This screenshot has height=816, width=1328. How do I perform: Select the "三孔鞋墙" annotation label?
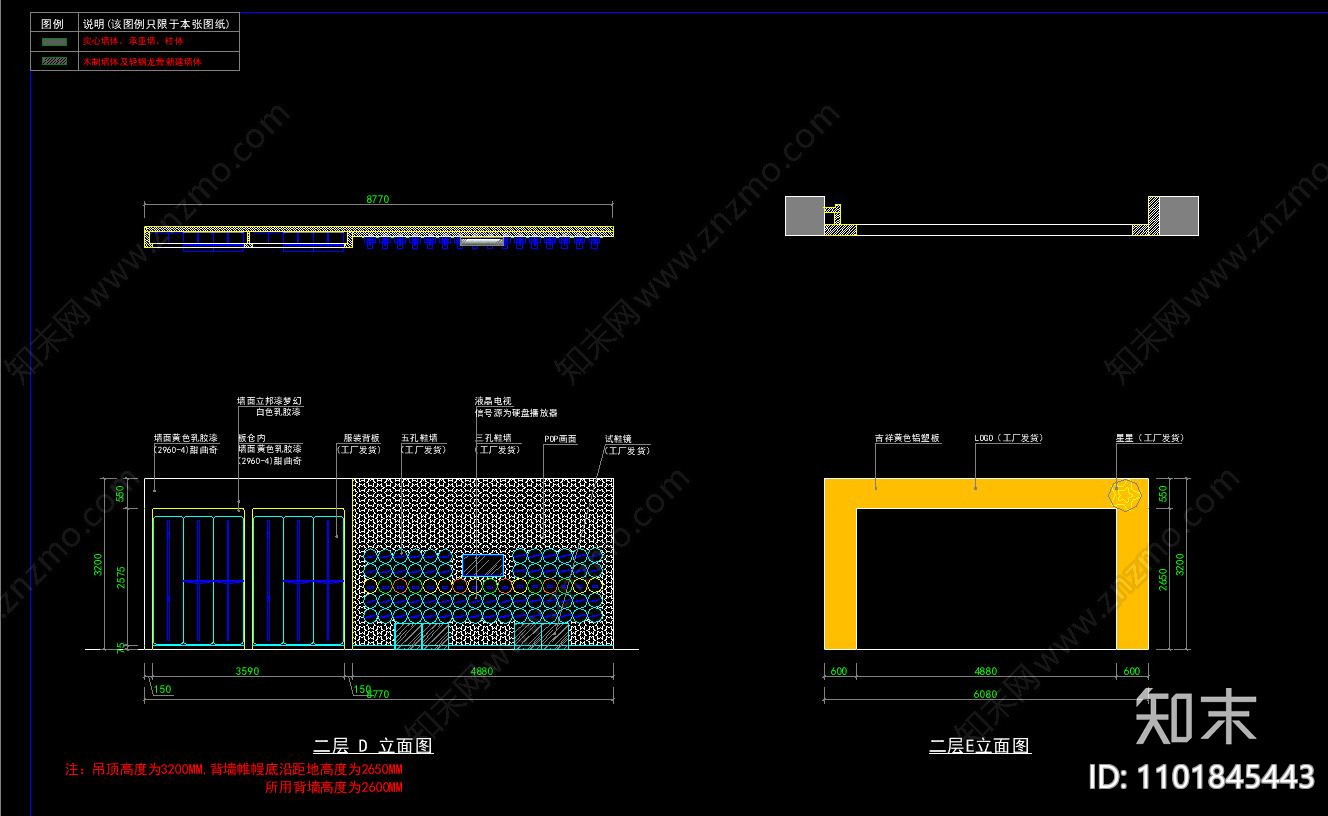pos(493,438)
